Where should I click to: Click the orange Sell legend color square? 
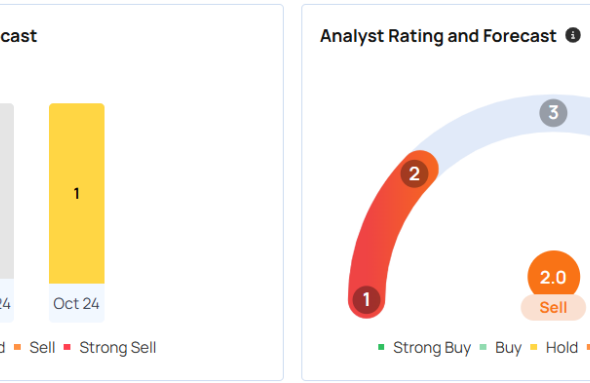17,347
